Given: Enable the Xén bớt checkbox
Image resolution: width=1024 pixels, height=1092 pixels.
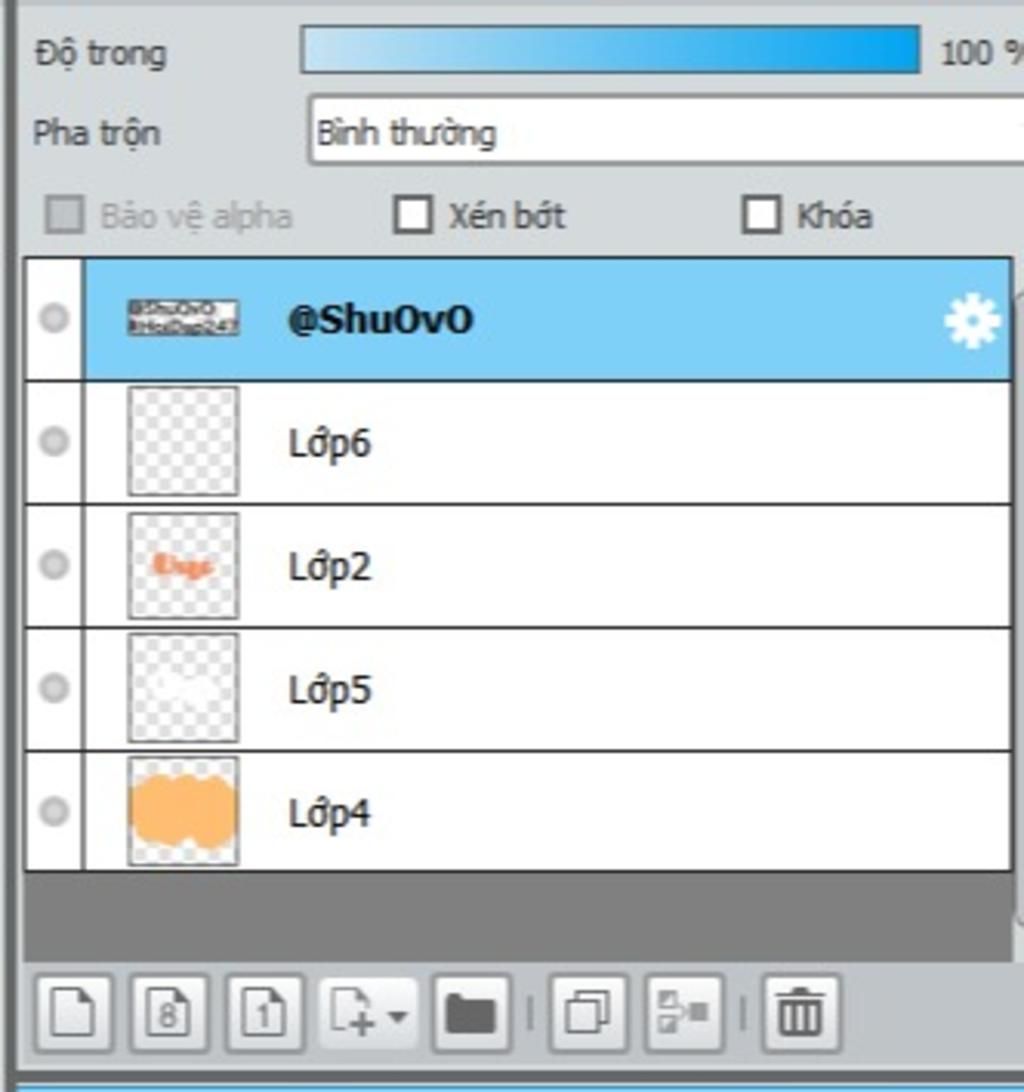Looking at the screenshot, I should click(x=413, y=215).
